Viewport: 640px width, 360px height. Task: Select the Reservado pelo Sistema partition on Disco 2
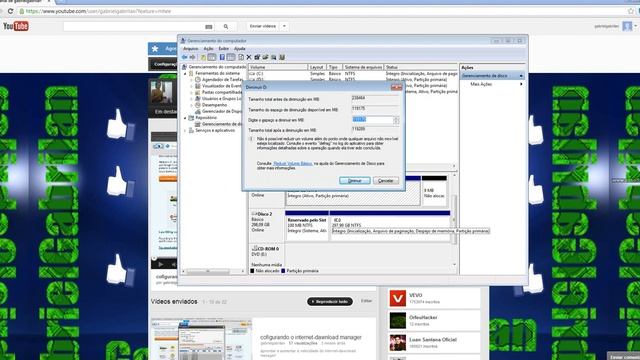click(307, 225)
